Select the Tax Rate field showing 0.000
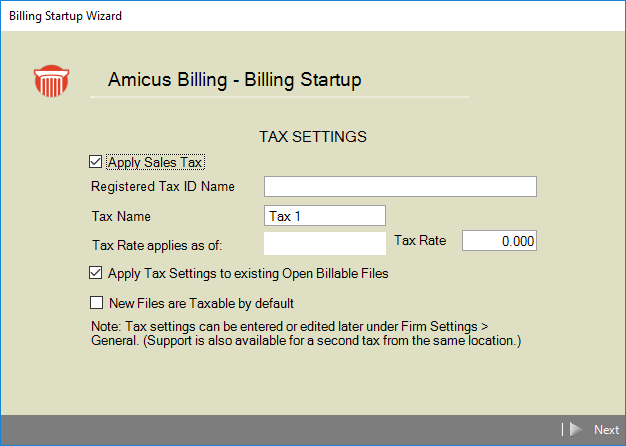This screenshot has width=626, height=446. 499,241
